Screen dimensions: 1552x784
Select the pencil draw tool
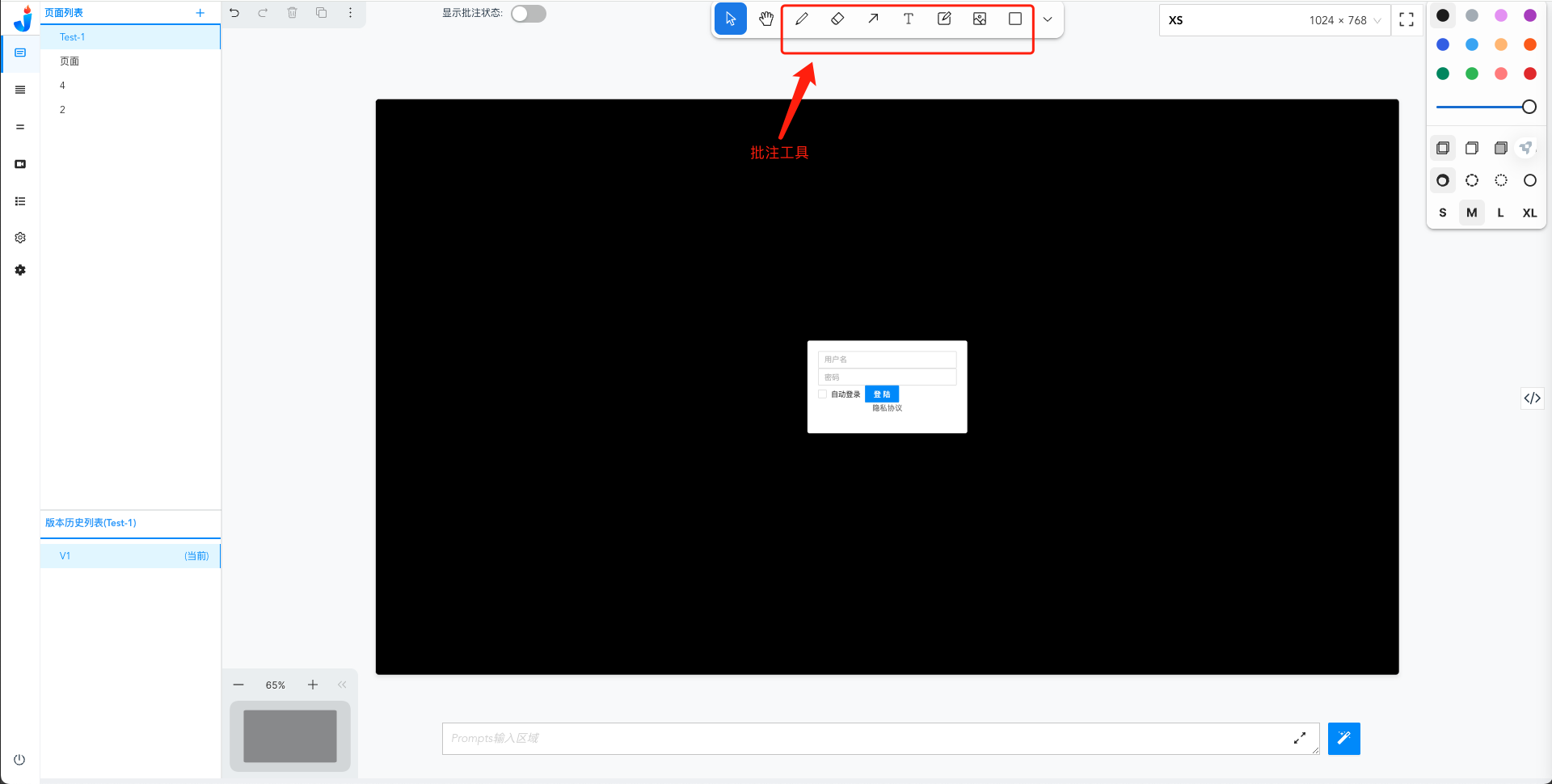pos(802,19)
